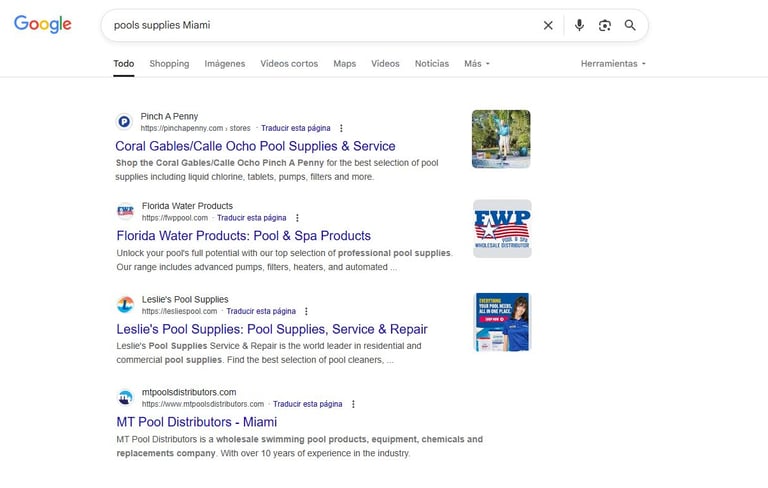Screen dimensions: 768x488
Task: Open options menu for Pinch A Penny result
Action: 341,128
